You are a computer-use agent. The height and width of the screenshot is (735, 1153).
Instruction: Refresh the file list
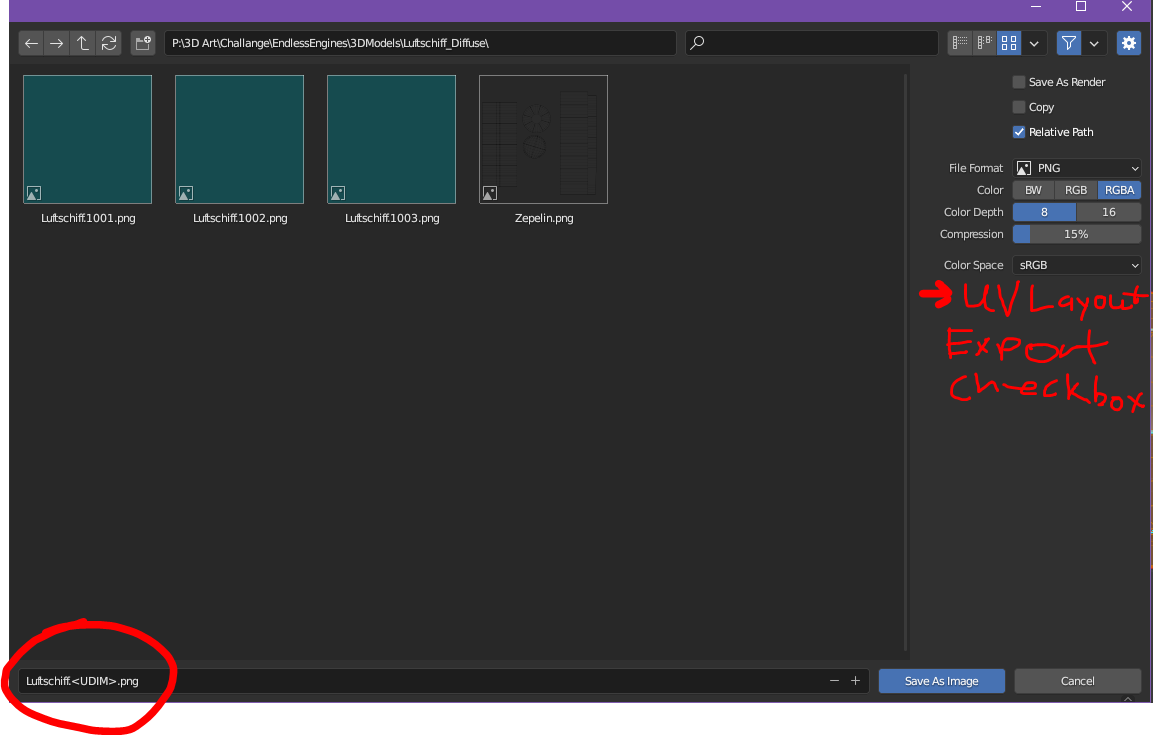click(109, 43)
